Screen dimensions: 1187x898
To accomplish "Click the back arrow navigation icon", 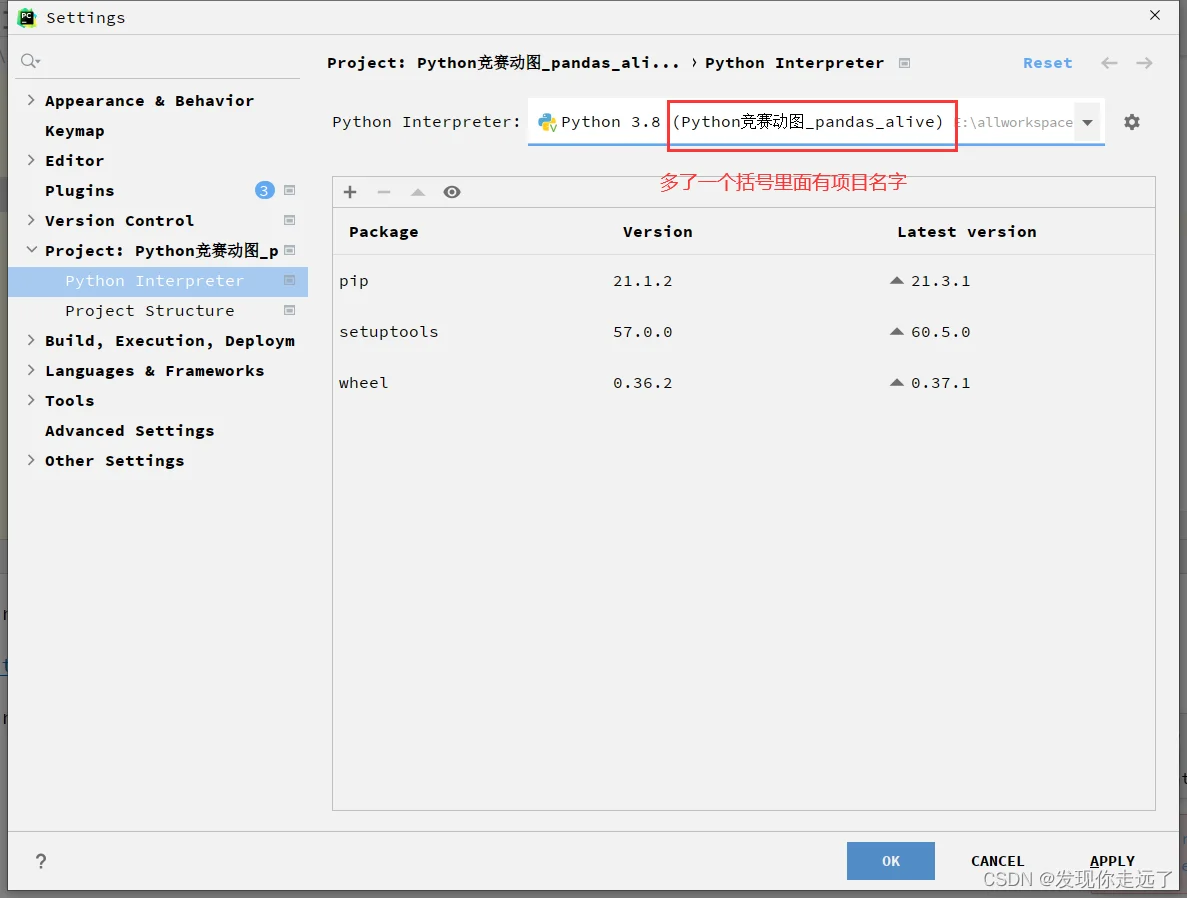I will [x=1109, y=63].
